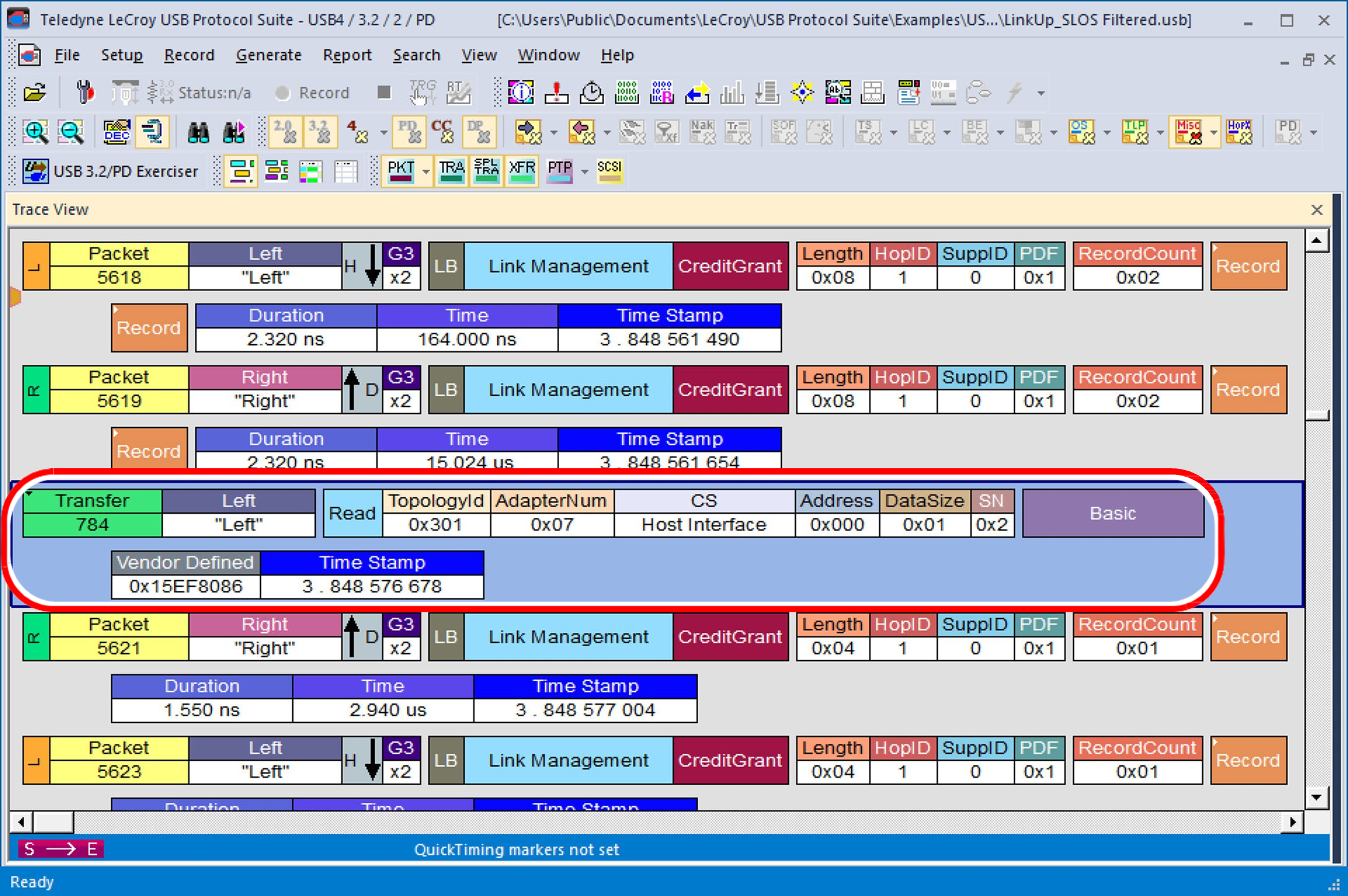Click horizontal scrollbar right arrow
This screenshot has width=1348, height=896.
[1292, 822]
